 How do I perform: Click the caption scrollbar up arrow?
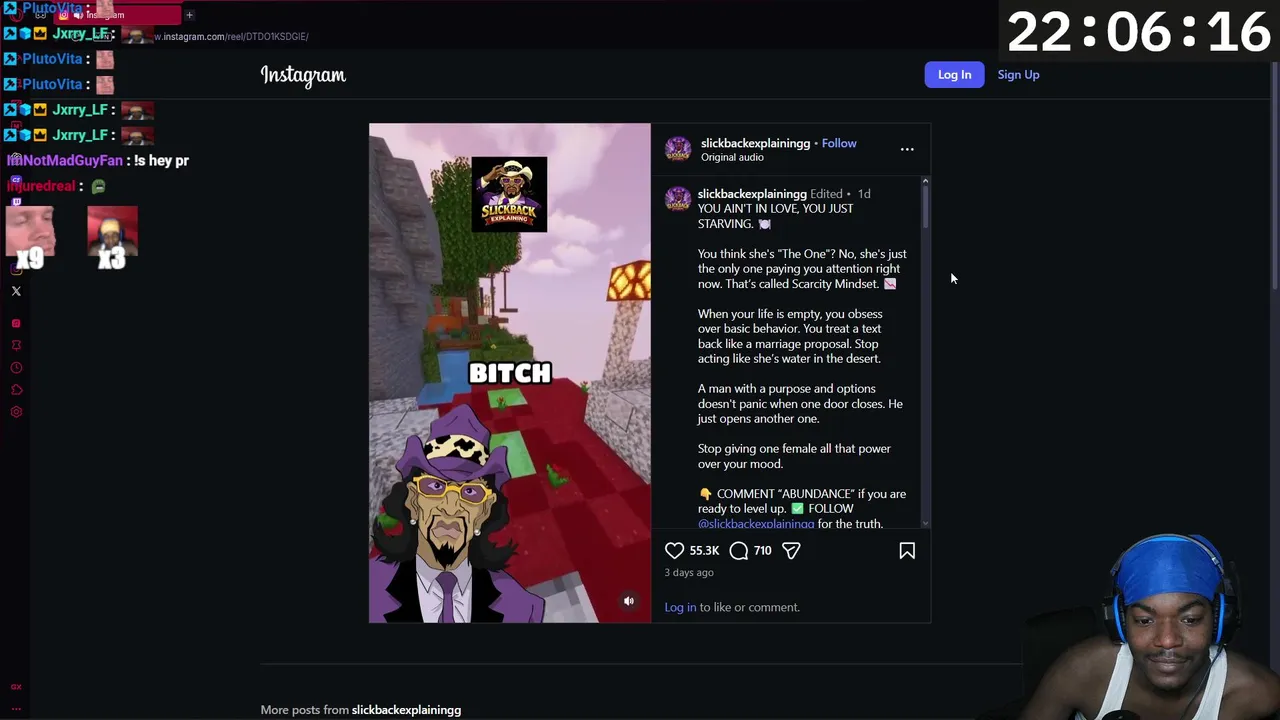(x=925, y=181)
